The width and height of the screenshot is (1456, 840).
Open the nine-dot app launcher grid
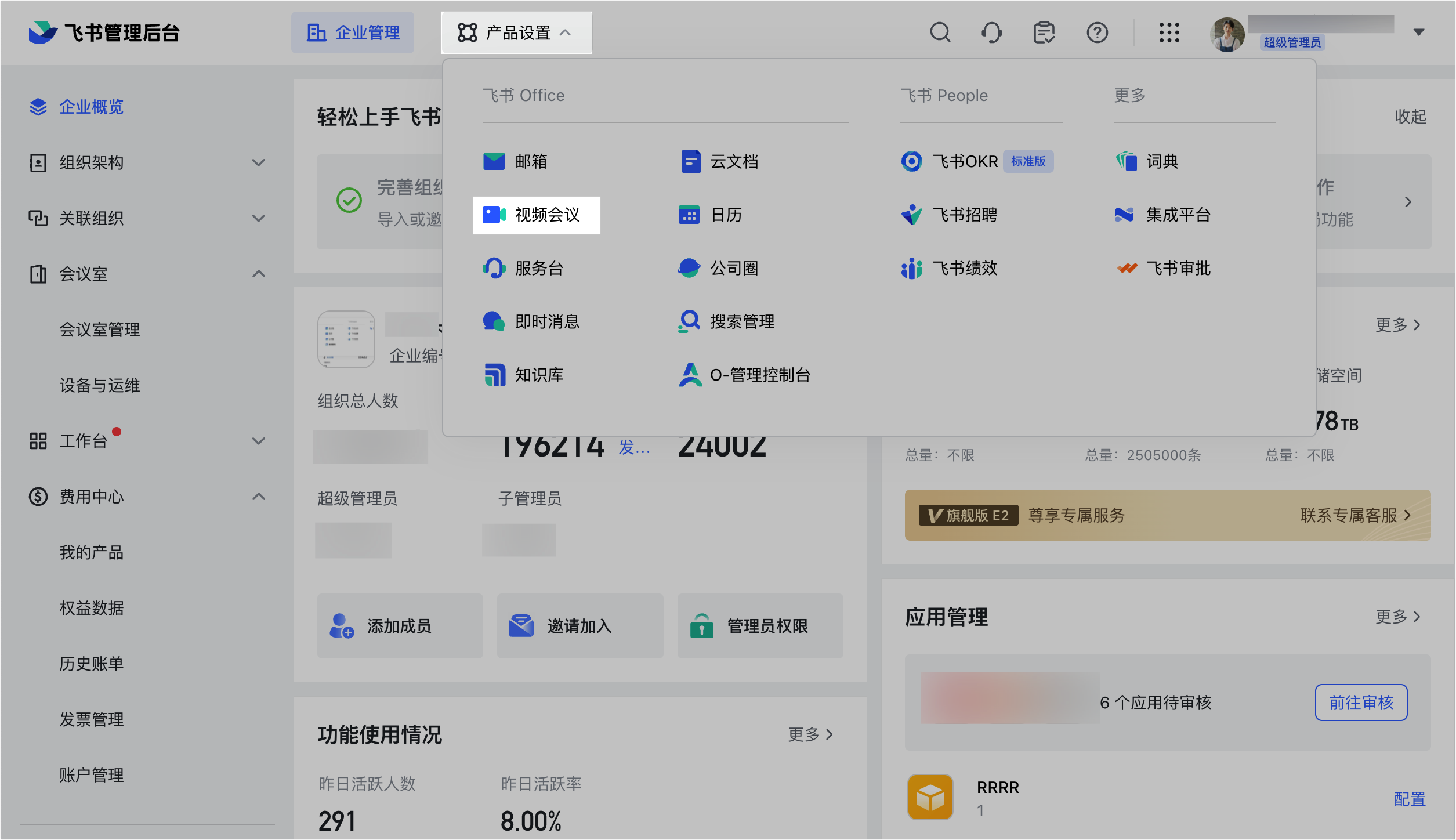point(1169,32)
